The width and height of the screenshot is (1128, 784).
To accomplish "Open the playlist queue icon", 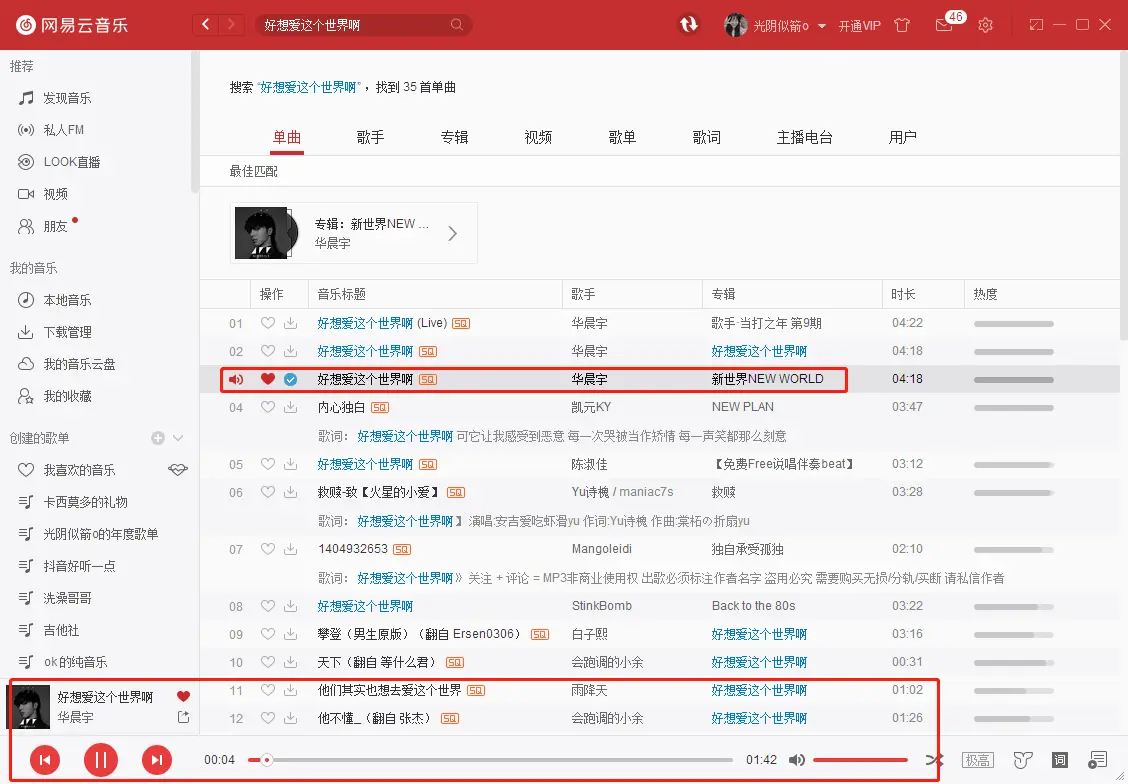I will (1098, 760).
